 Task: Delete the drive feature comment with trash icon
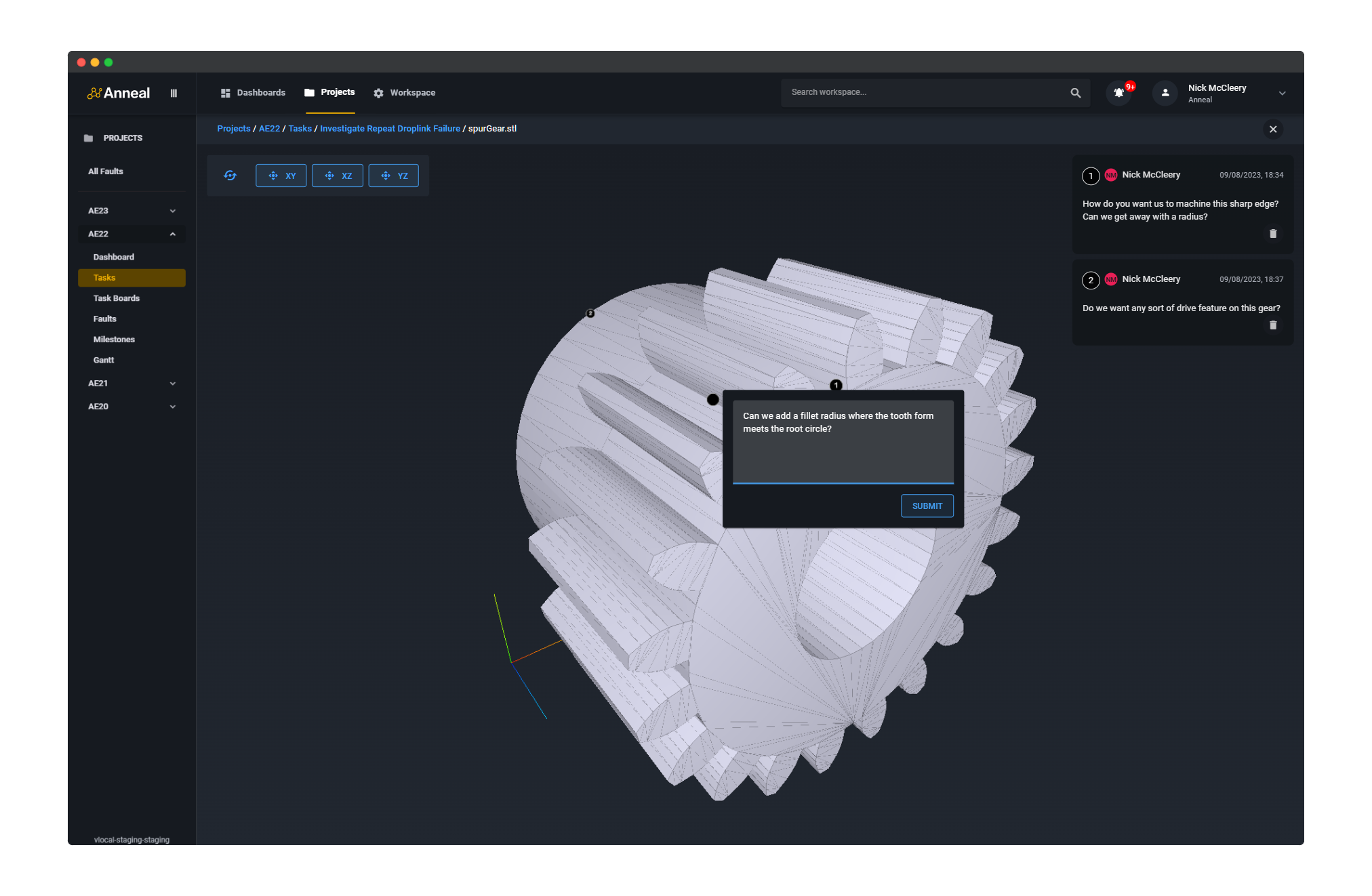1273,325
